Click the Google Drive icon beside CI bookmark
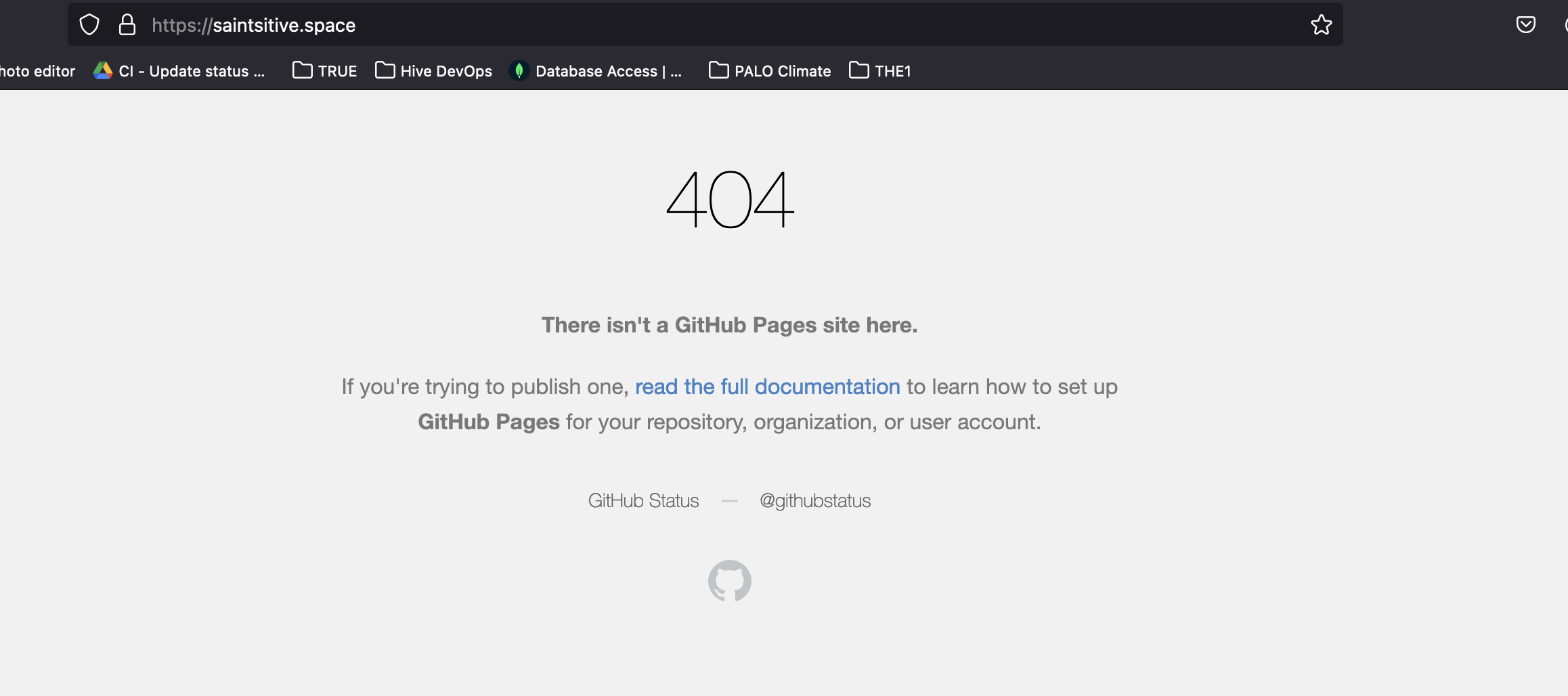Viewport: 1568px width, 696px height. point(103,70)
